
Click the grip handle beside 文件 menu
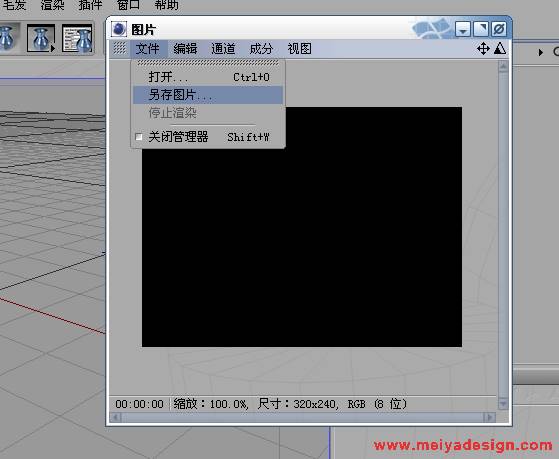tap(119, 48)
